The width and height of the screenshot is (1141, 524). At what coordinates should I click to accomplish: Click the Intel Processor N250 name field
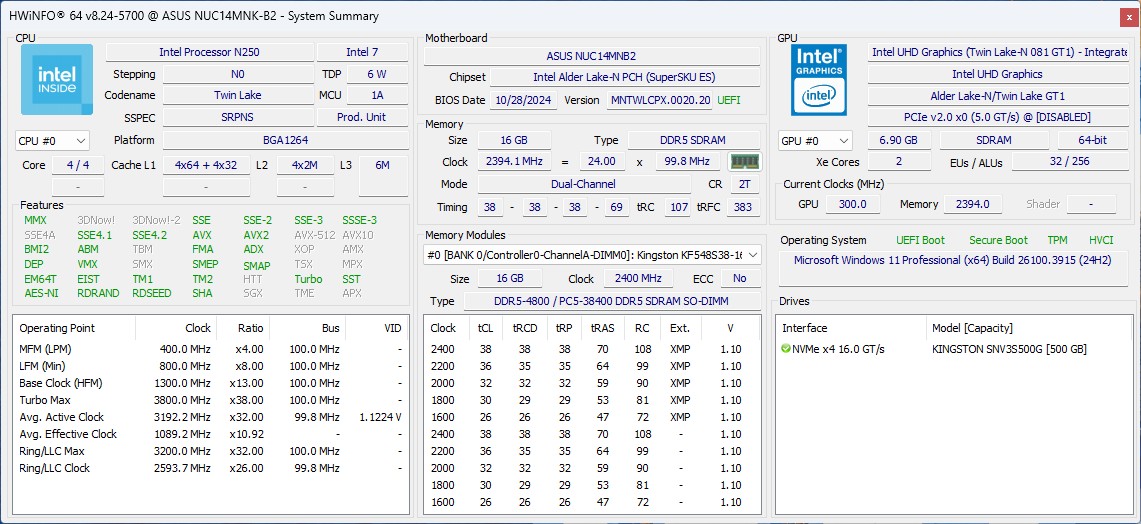point(210,52)
